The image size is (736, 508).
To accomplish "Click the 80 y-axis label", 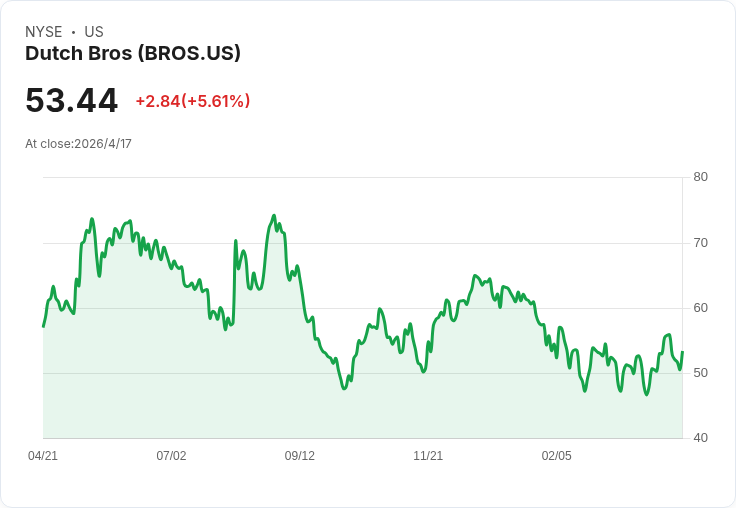I will click(x=700, y=177).
